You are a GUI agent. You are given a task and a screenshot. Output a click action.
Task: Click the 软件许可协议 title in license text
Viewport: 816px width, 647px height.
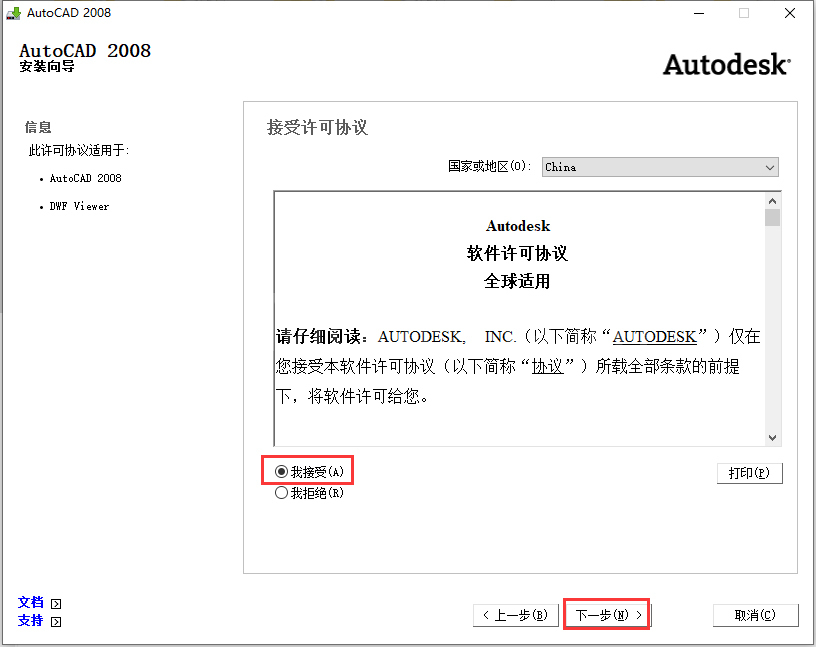tap(517, 253)
